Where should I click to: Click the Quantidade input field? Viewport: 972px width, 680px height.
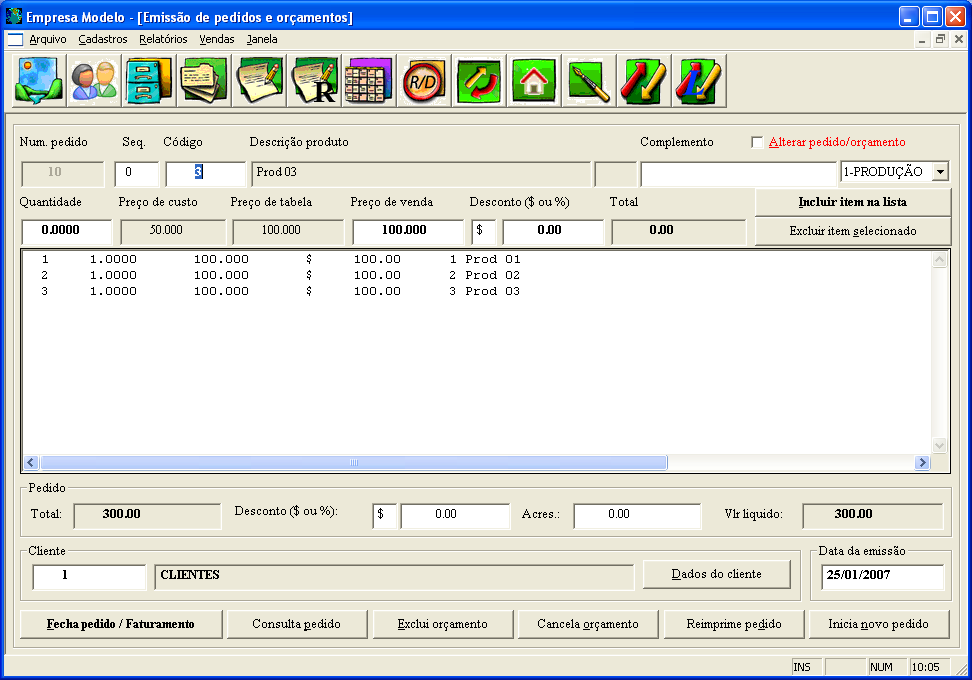pyautogui.click(x=66, y=231)
